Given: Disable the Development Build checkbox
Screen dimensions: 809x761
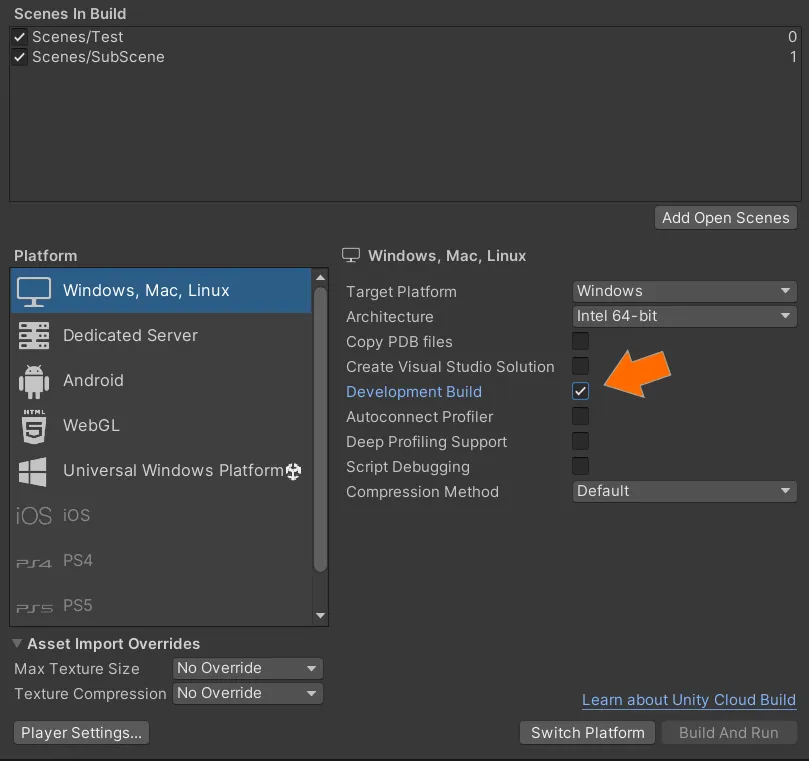Looking at the screenshot, I should coord(580,391).
